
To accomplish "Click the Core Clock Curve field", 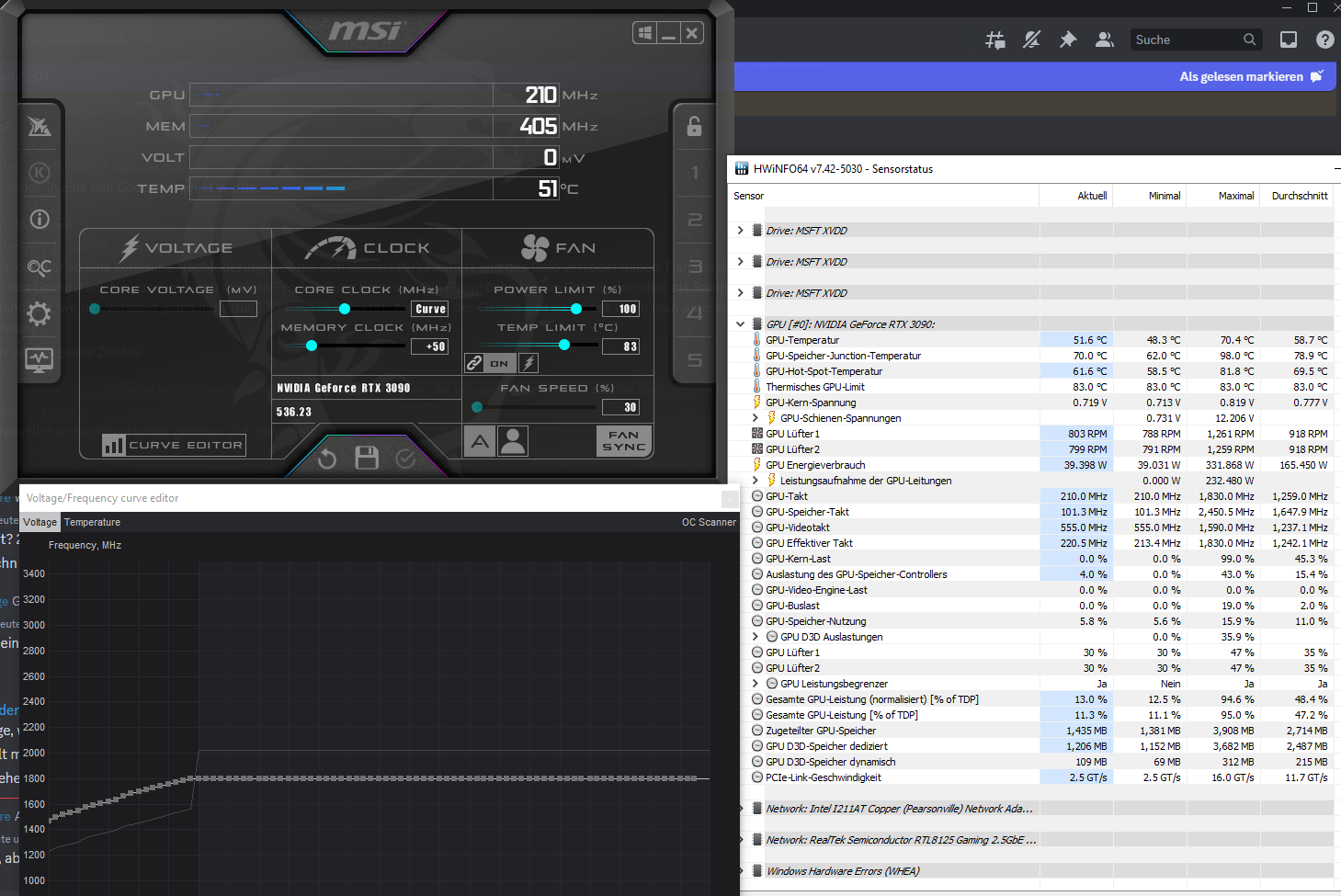I will [x=430, y=309].
